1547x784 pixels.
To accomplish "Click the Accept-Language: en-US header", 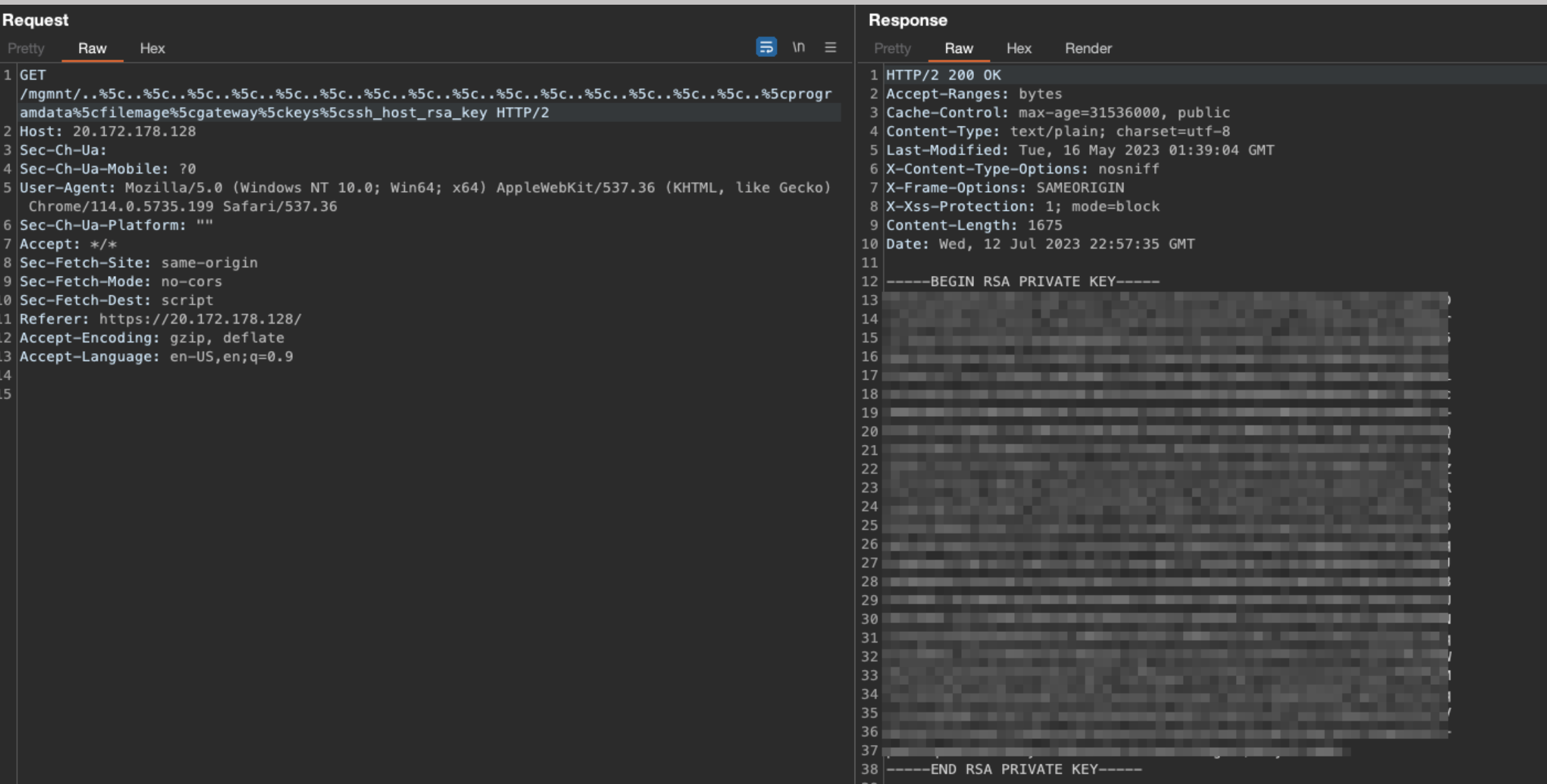I will coord(156,356).
